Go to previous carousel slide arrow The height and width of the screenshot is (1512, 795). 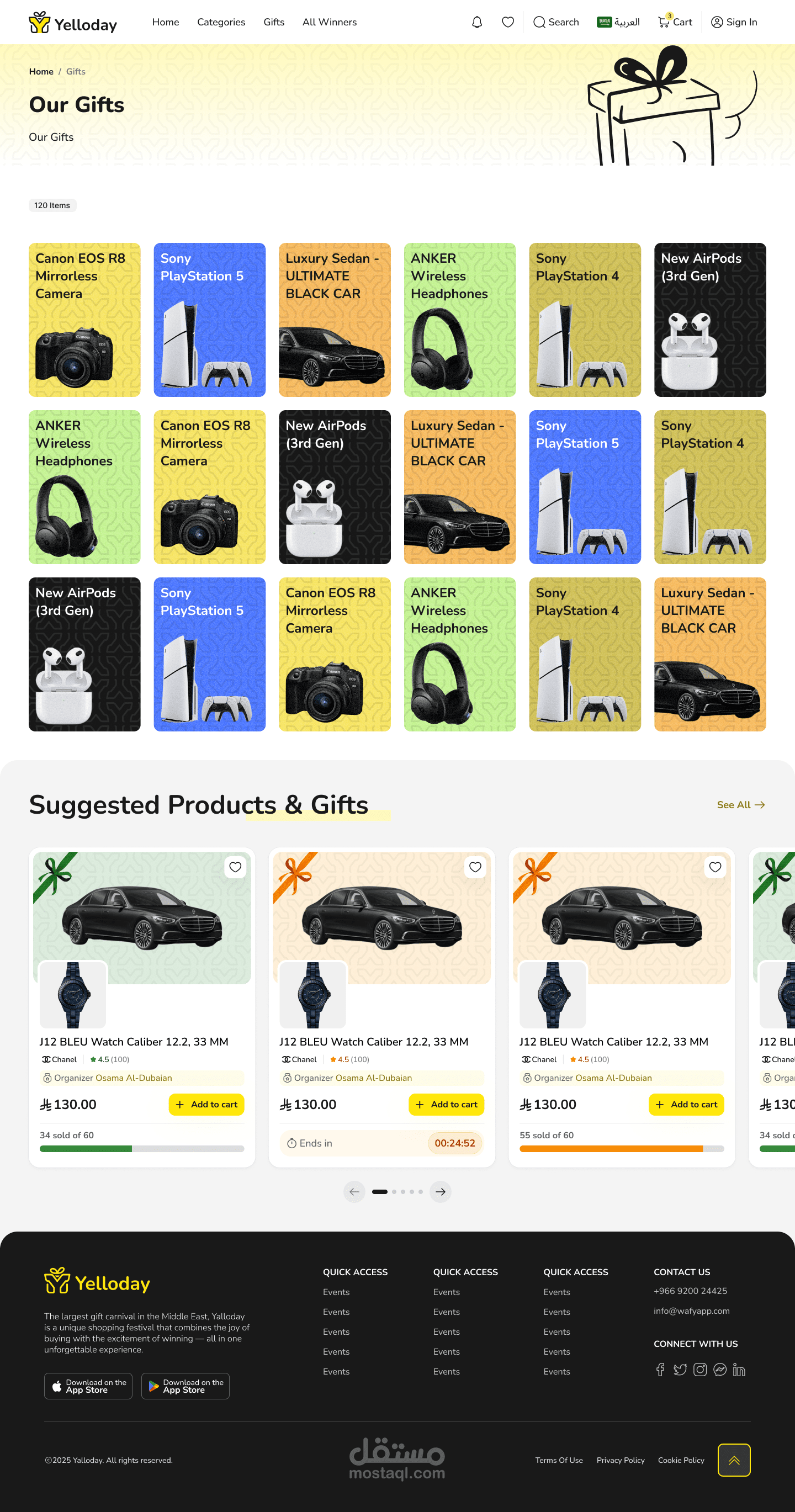click(x=354, y=1191)
